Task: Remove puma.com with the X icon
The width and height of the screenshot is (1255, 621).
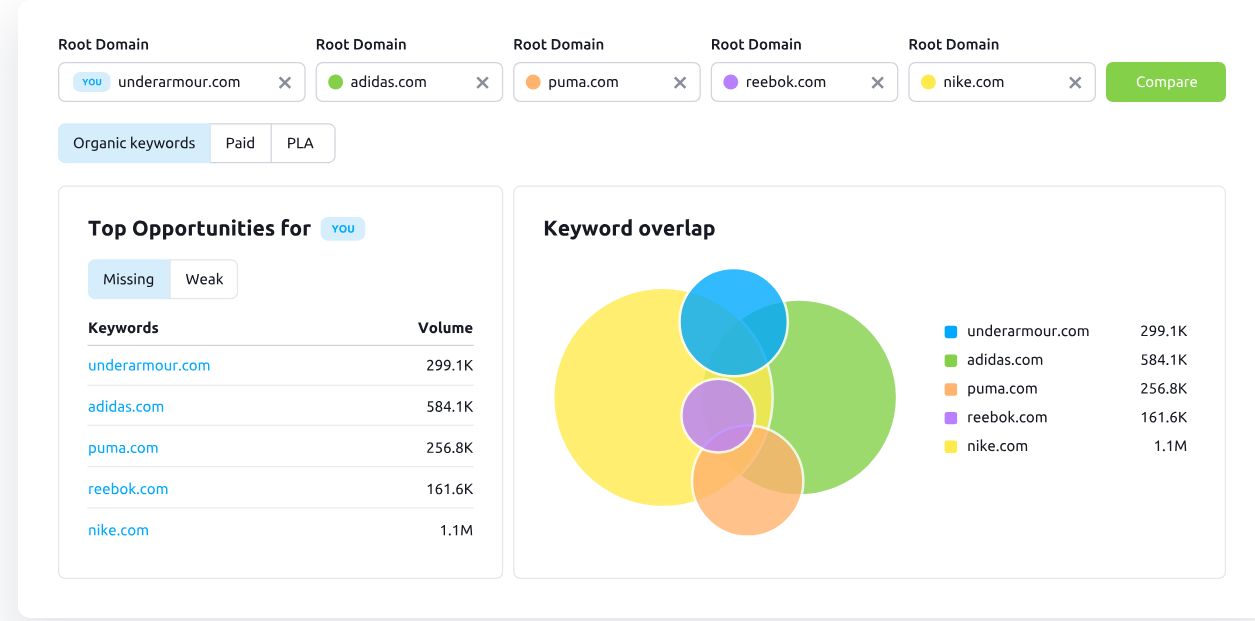Action: (680, 82)
